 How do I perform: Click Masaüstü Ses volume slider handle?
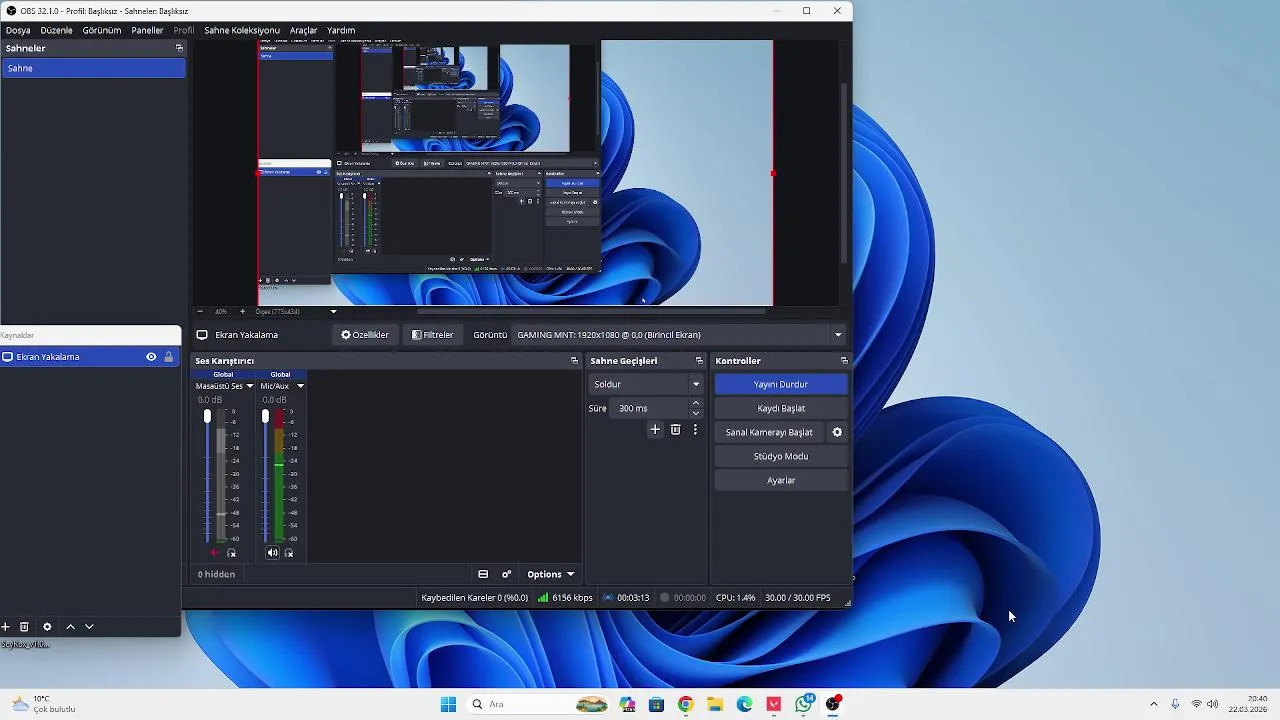coord(207,416)
